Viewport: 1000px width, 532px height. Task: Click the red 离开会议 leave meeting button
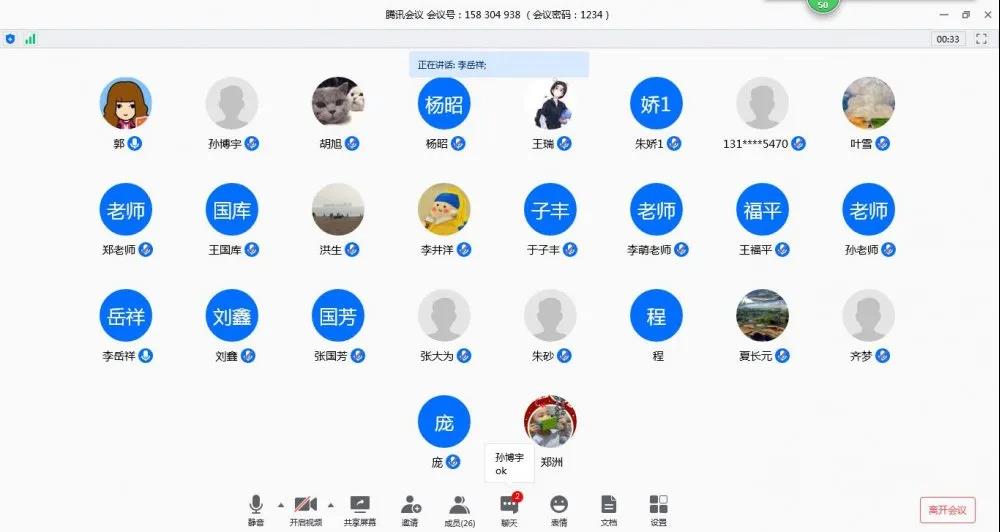(x=947, y=510)
